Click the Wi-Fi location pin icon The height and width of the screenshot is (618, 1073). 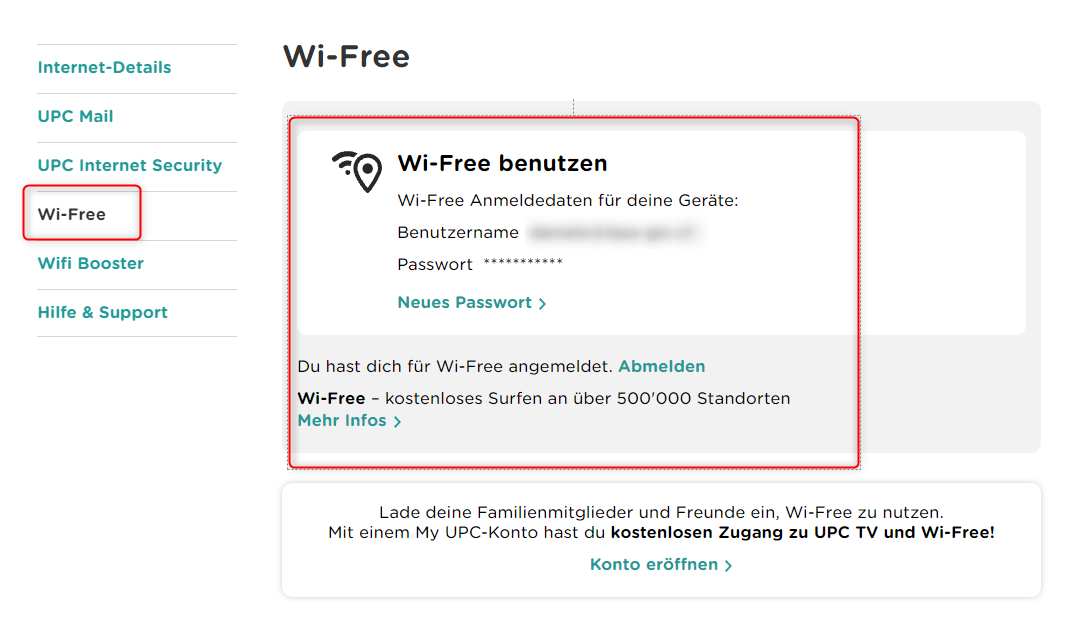coord(358,171)
